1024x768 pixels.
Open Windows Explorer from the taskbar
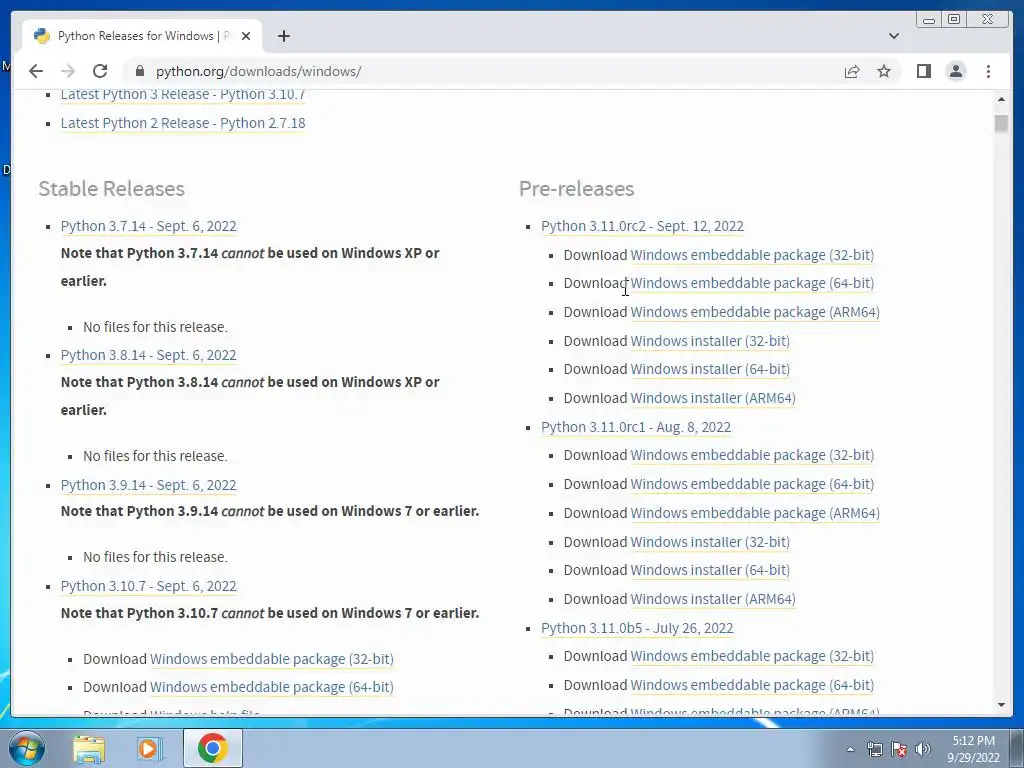pyautogui.click(x=89, y=748)
